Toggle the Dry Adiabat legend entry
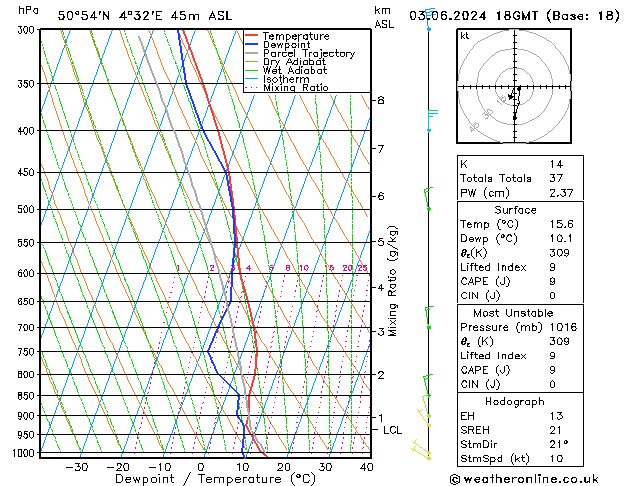Viewport: 629px width, 486px height. pyautogui.click(x=296, y=62)
